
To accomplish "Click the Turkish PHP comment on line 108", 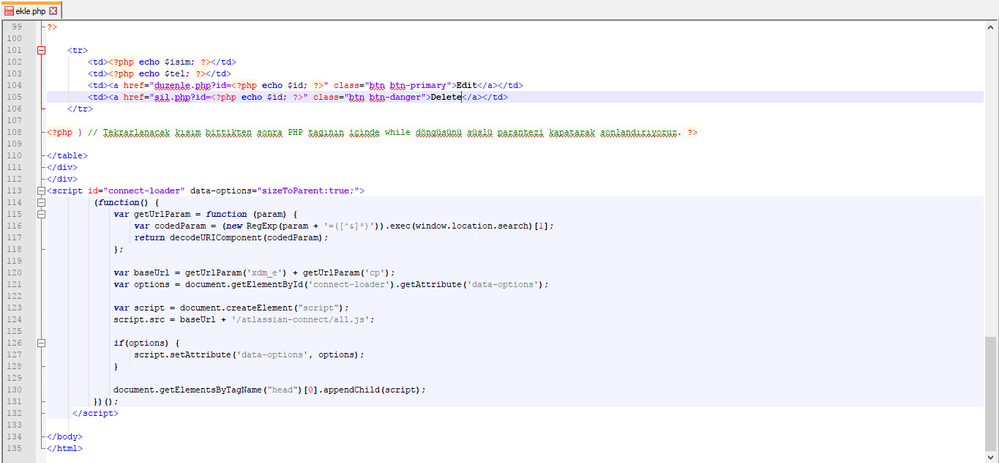I will [x=384, y=132].
